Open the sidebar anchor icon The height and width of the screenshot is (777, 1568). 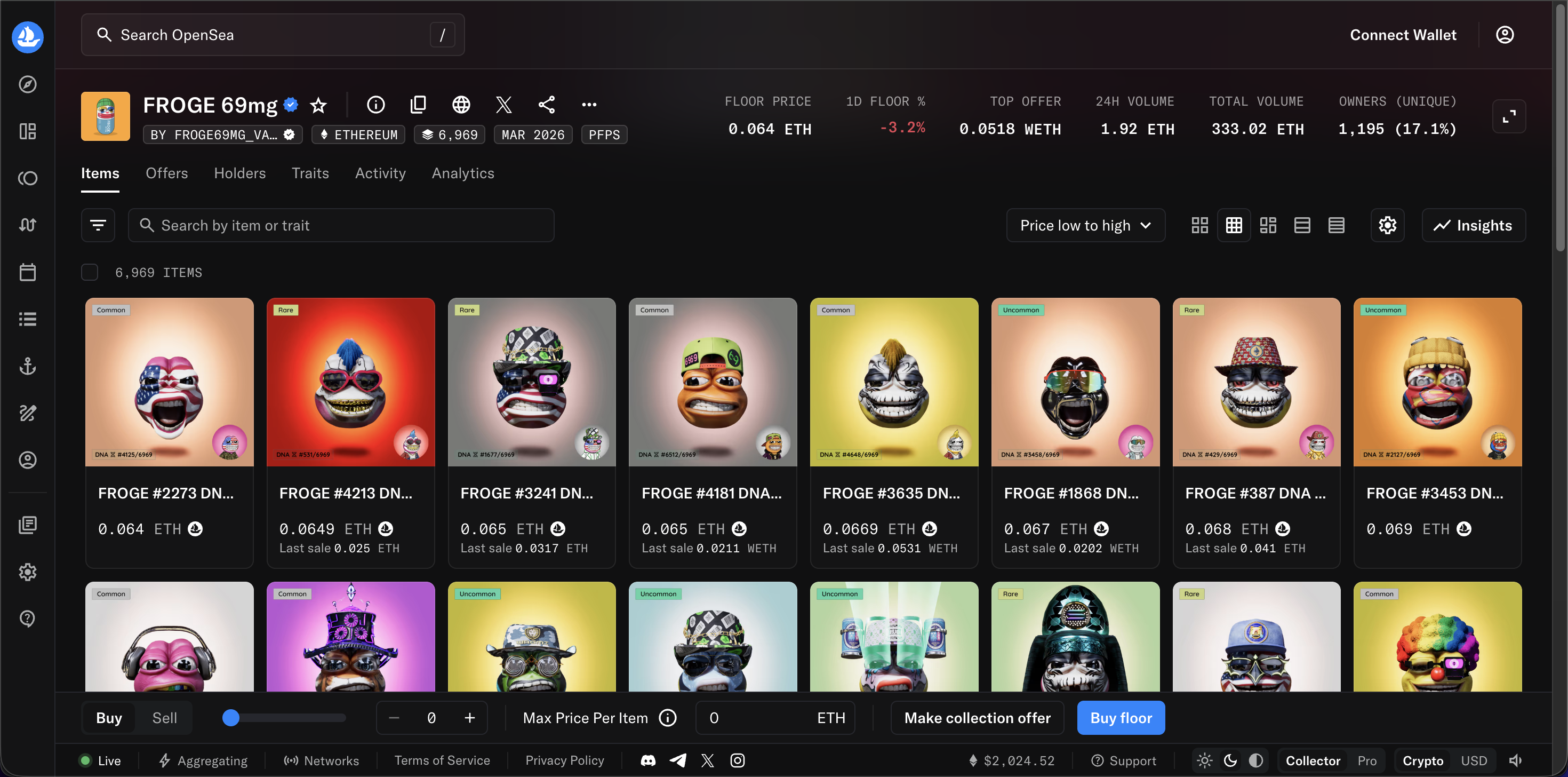click(27, 366)
